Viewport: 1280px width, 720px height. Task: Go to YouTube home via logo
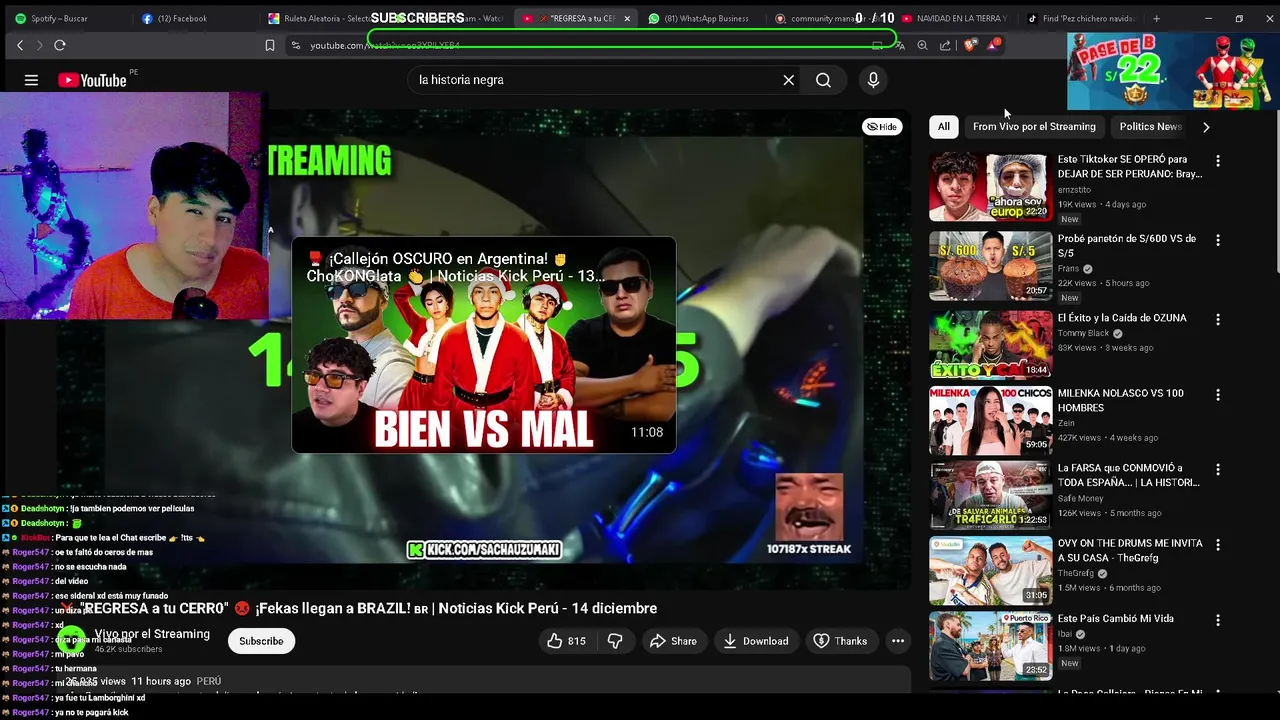tap(93, 80)
